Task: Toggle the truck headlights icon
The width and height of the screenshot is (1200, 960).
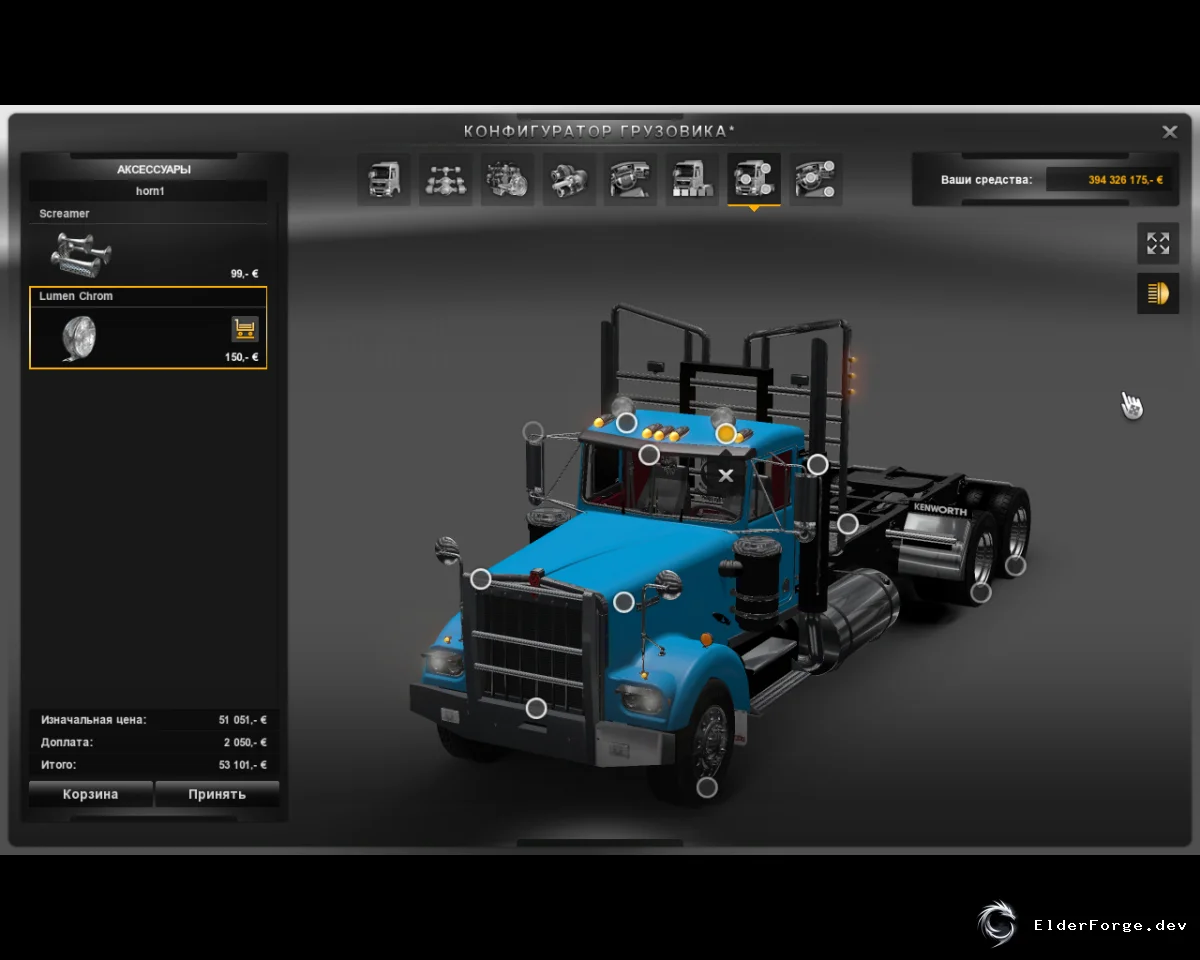Action: (1158, 294)
